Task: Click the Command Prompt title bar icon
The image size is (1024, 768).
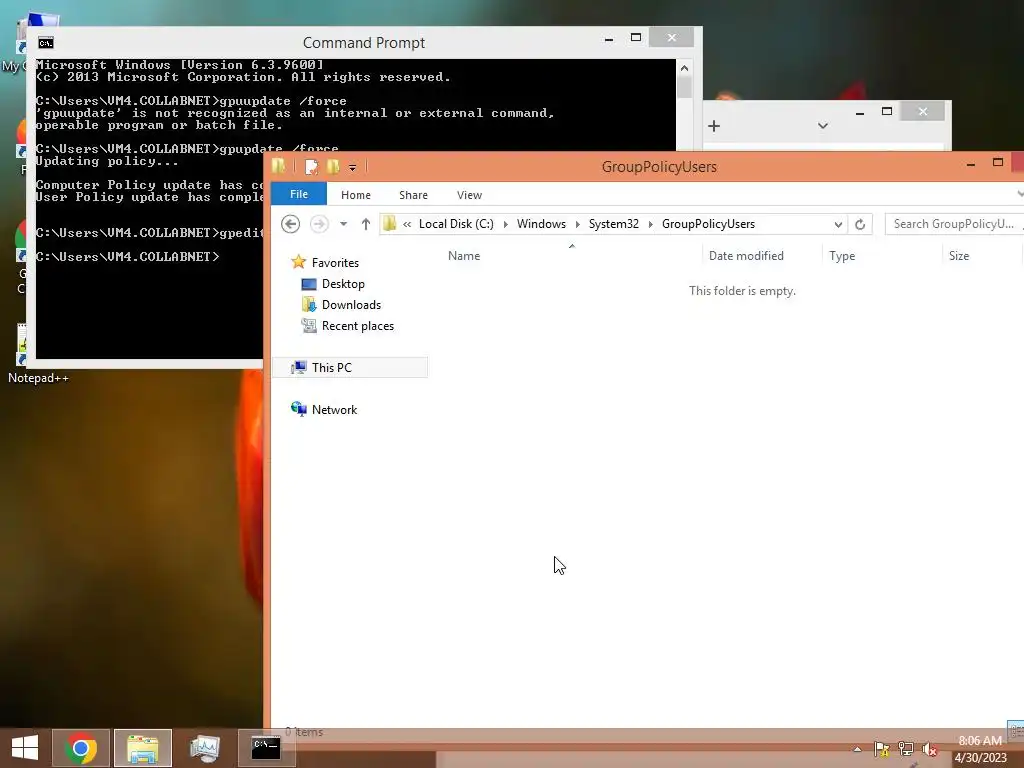Action: click(46, 43)
